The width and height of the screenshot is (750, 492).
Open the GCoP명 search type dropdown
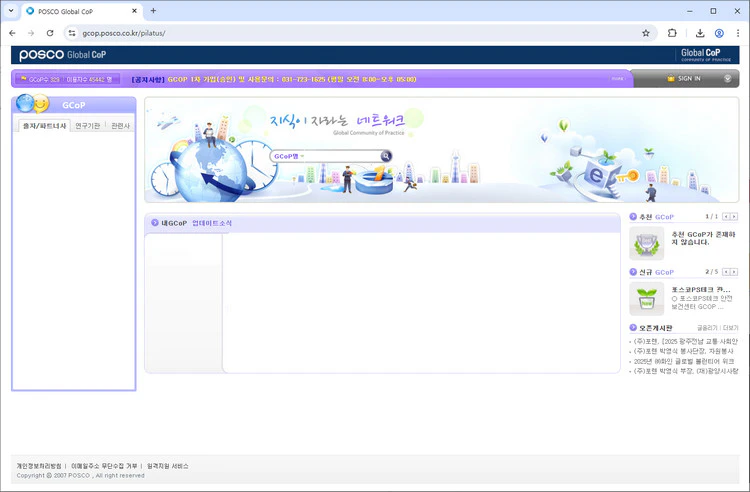pyautogui.click(x=289, y=156)
